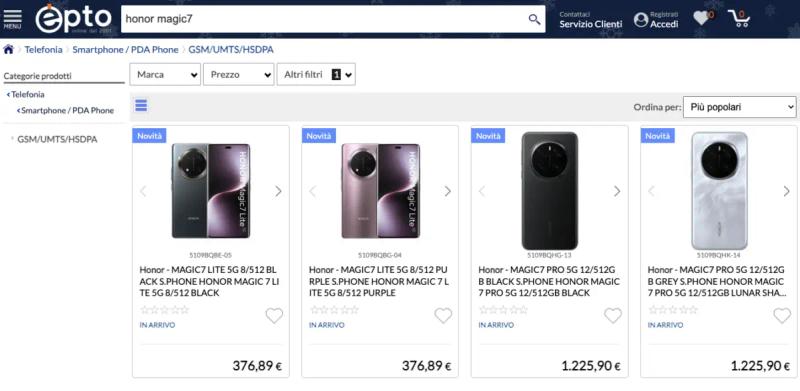Go back to Telefonia category in sidebar
This screenshot has width=800, height=391.
click(x=26, y=94)
